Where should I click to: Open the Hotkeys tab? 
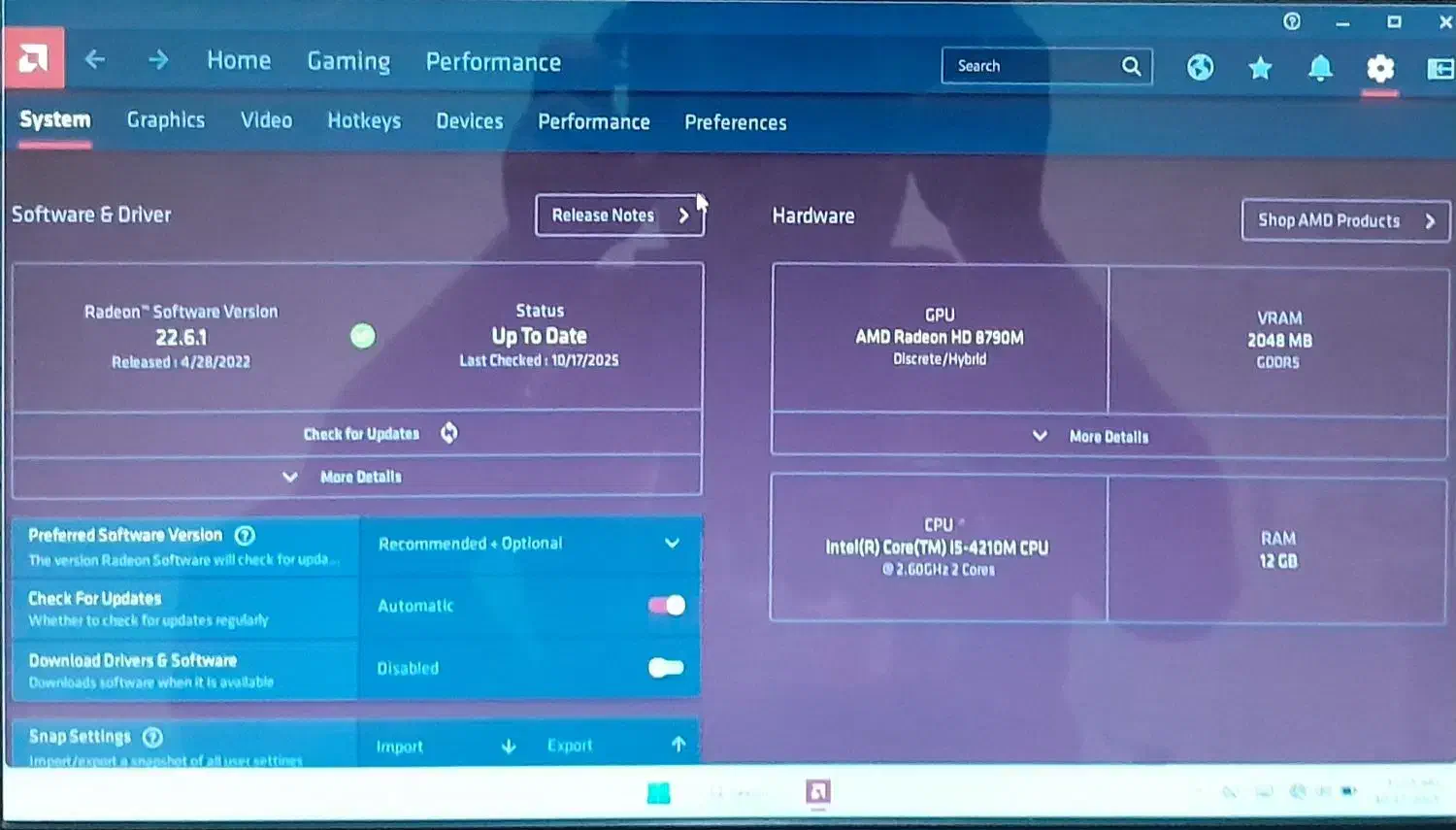364,121
